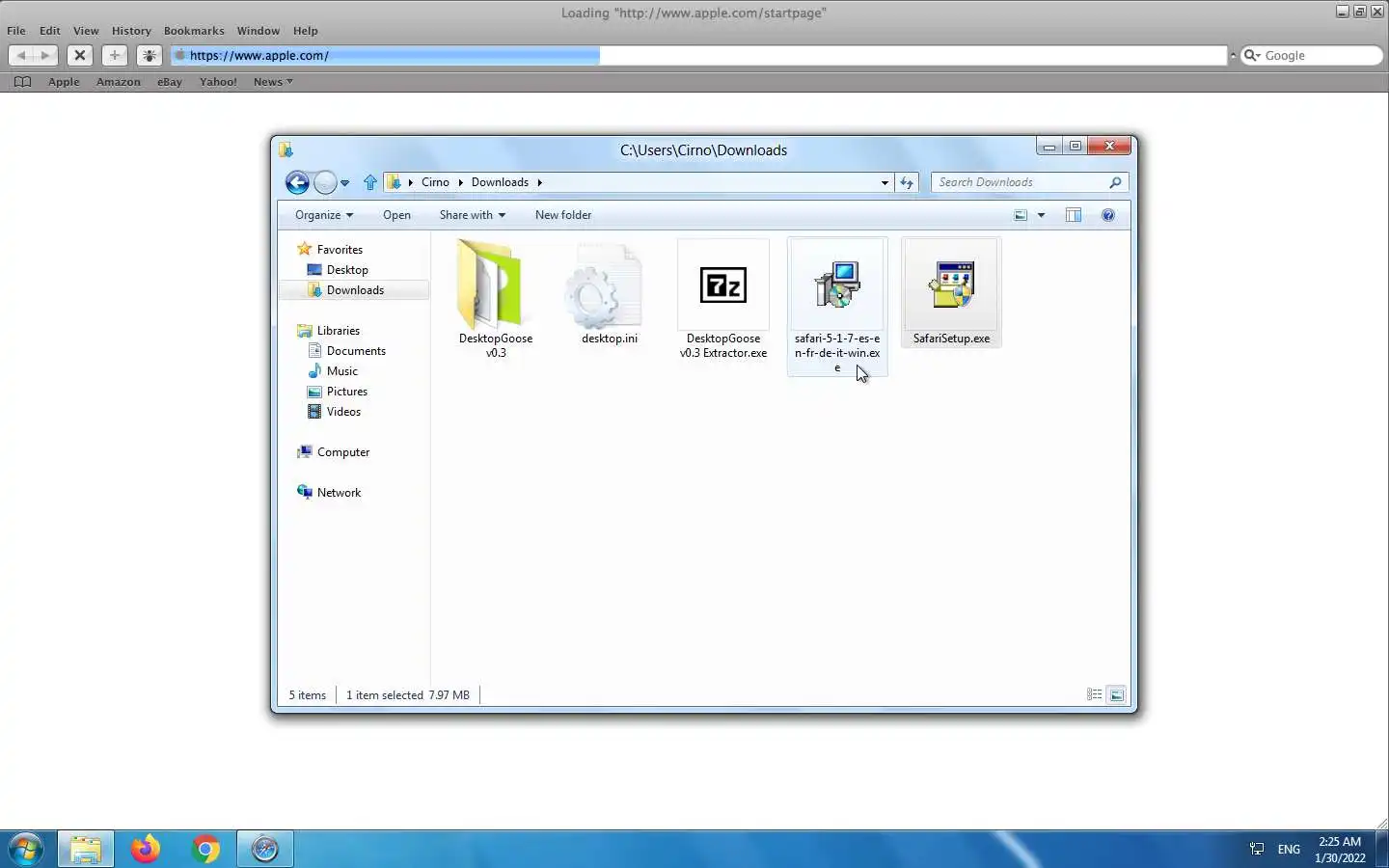Click New folder button
This screenshot has width=1389, height=868.
[x=563, y=215]
